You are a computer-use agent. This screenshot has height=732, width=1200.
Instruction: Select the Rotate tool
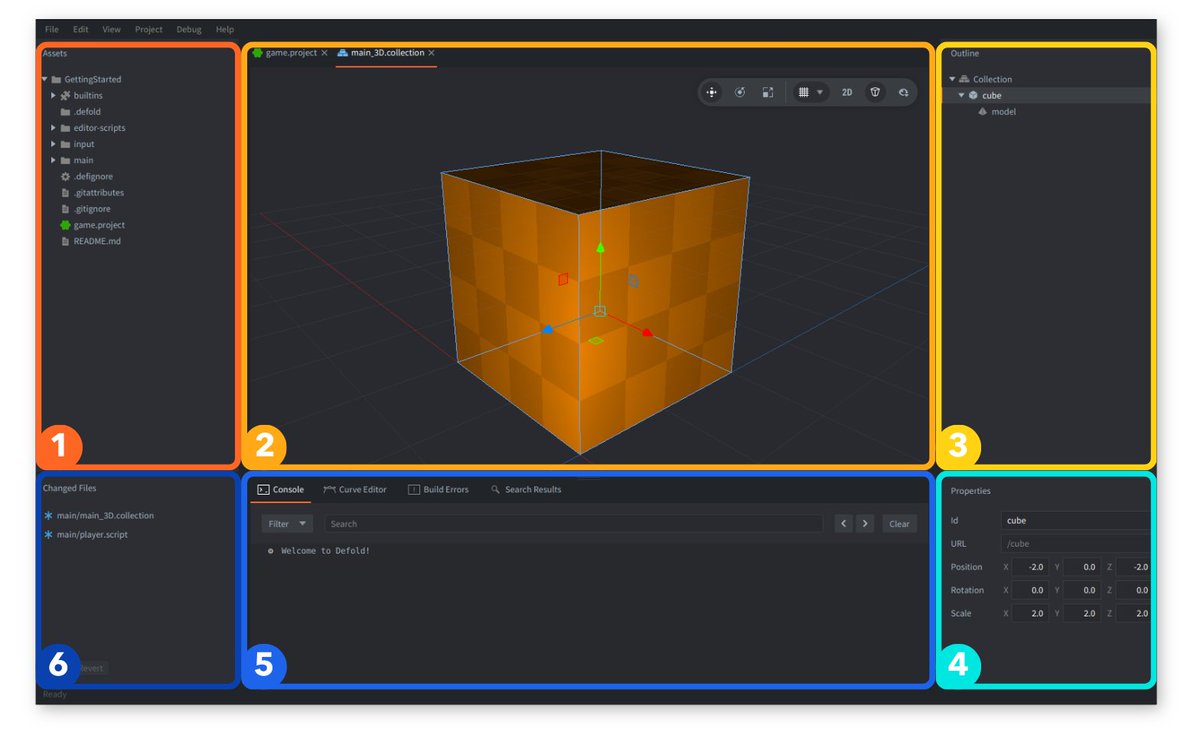pyautogui.click(x=740, y=92)
